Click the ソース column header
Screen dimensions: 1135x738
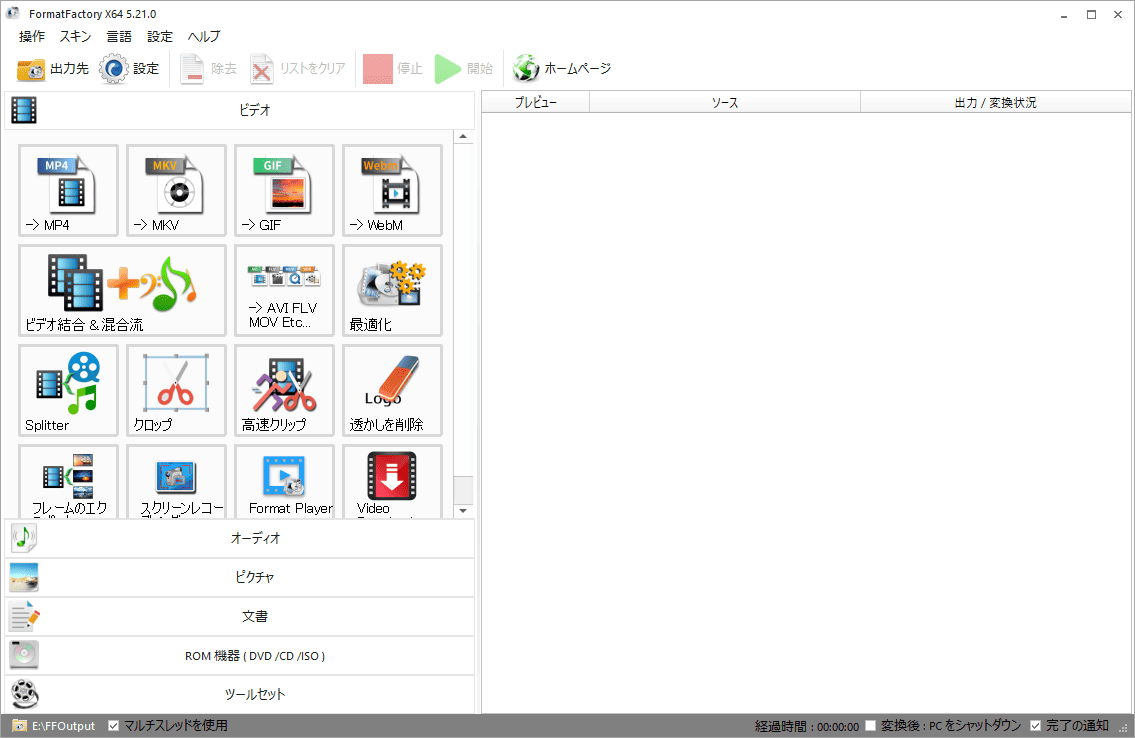coord(725,103)
